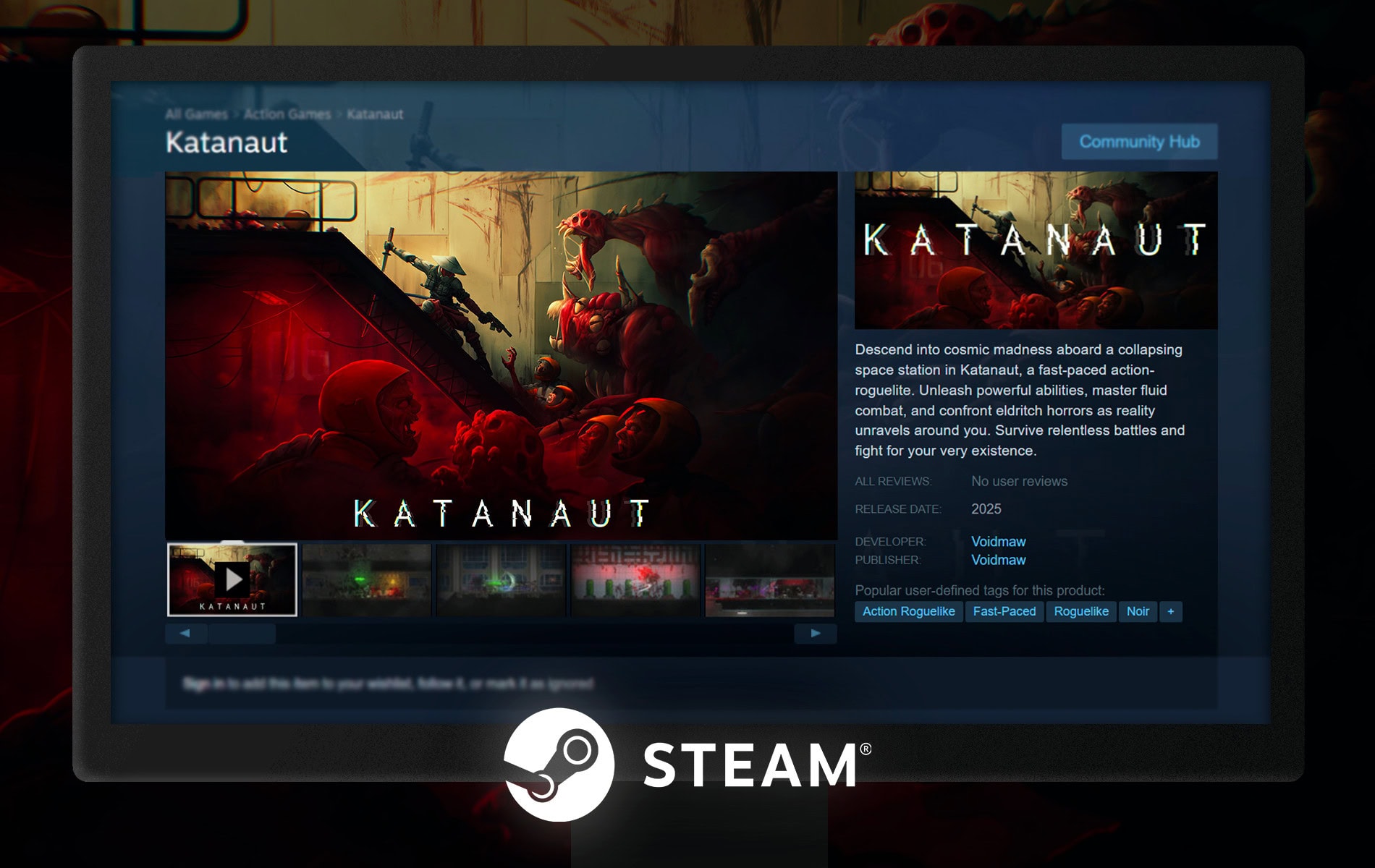Open the Voidmaw publisher link
Viewport: 1375px width, 868px height.
pos(998,560)
